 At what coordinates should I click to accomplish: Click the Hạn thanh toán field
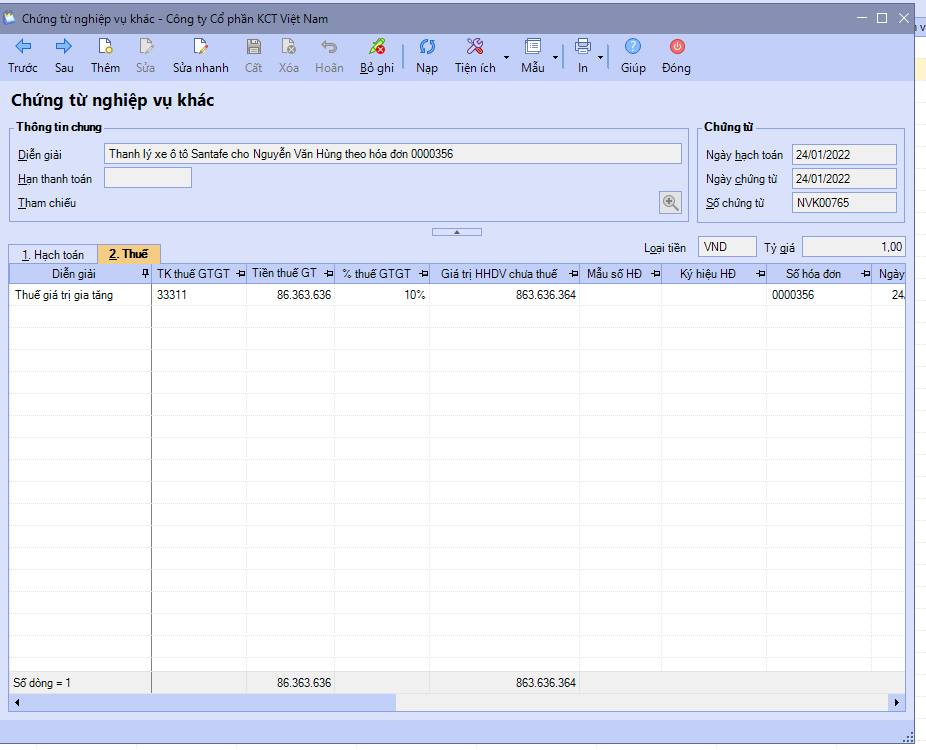[148, 178]
